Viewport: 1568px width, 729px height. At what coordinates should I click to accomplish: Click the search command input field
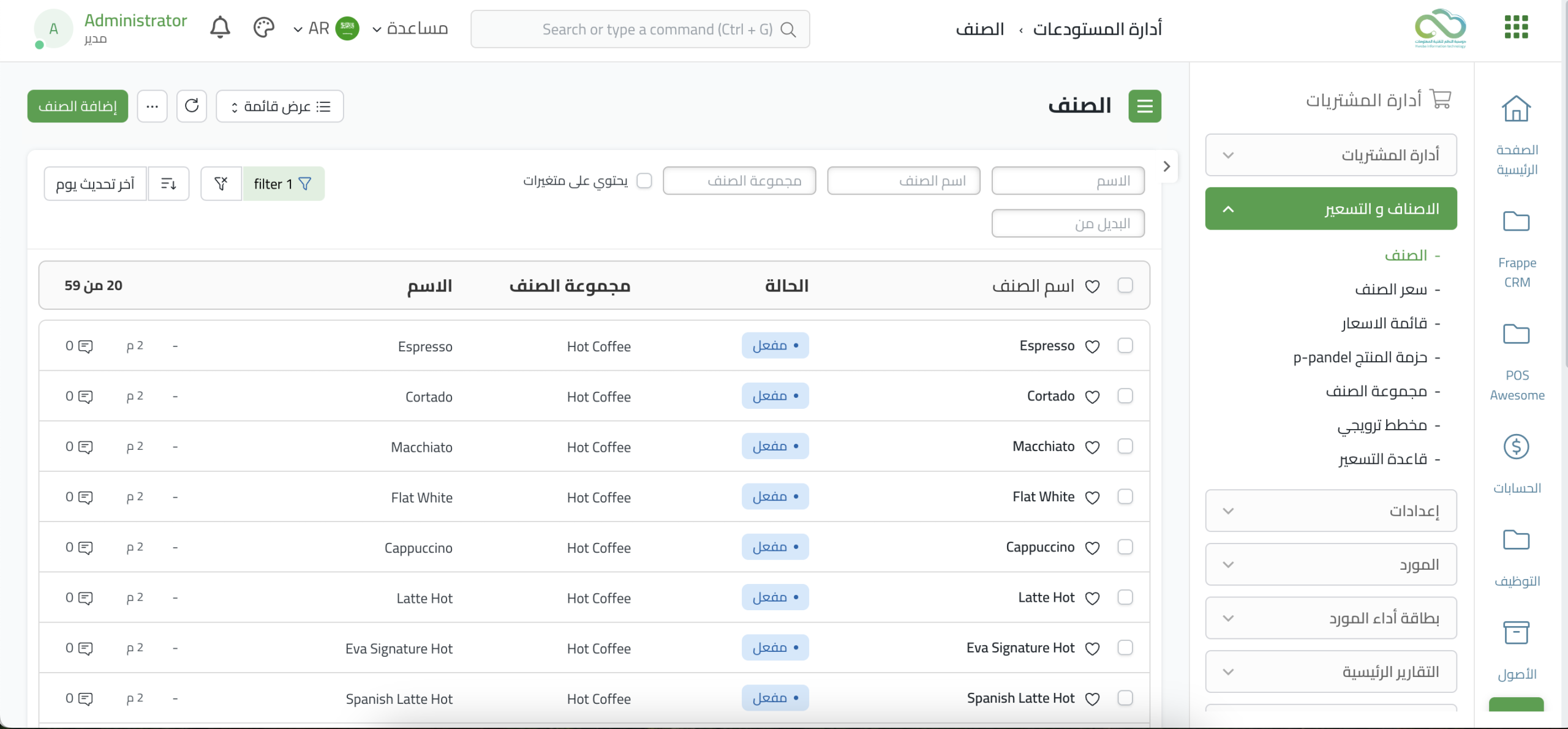tap(639, 29)
